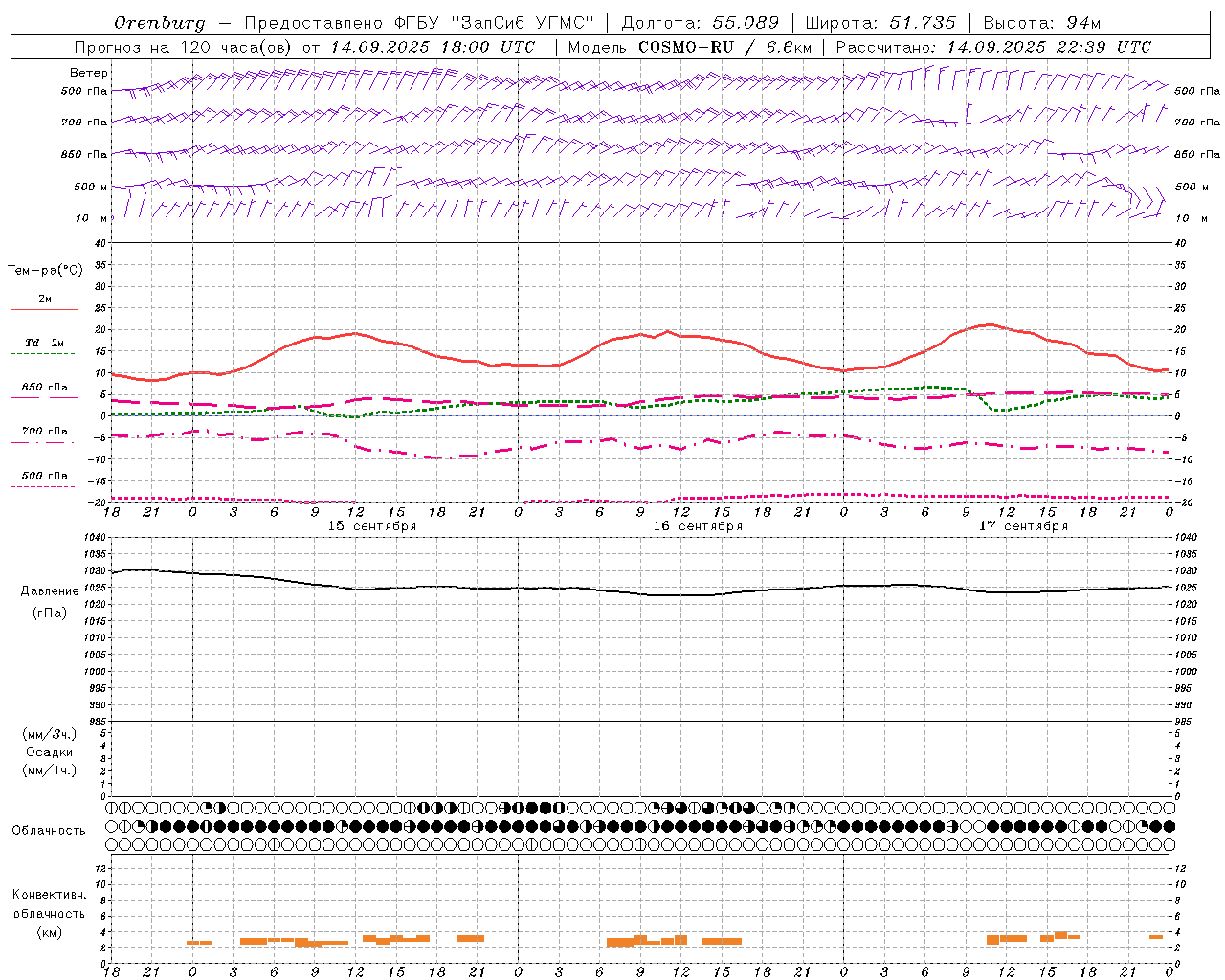This screenshot has height=980, width=1225.
Task: Select the "Облачность" cloud cover label
Action: (x=49, y=831)
